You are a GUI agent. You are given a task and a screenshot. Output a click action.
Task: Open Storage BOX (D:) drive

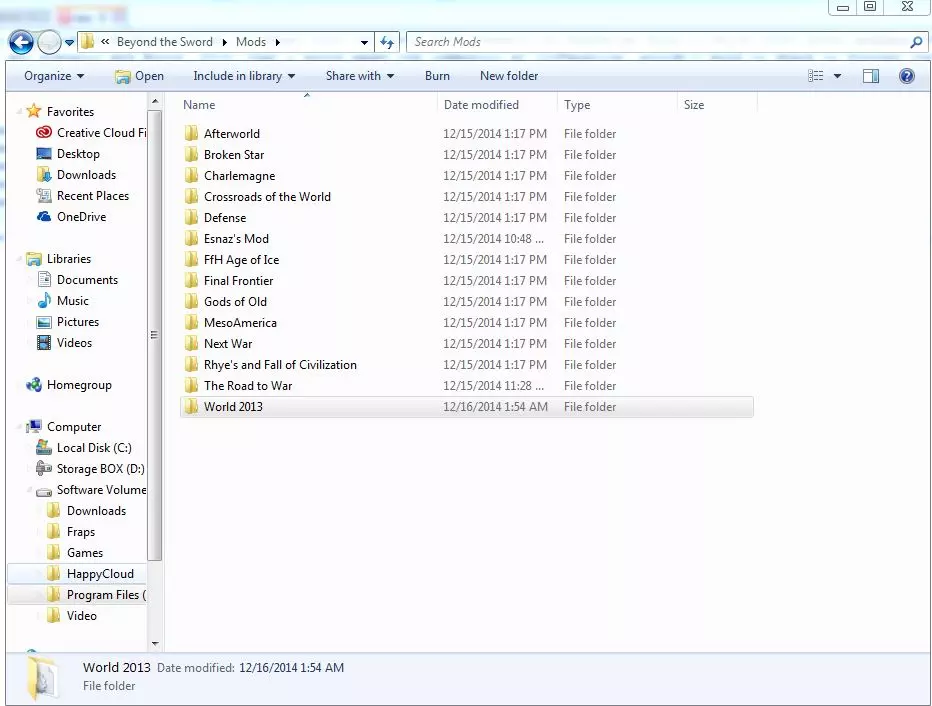coord(100,469)
